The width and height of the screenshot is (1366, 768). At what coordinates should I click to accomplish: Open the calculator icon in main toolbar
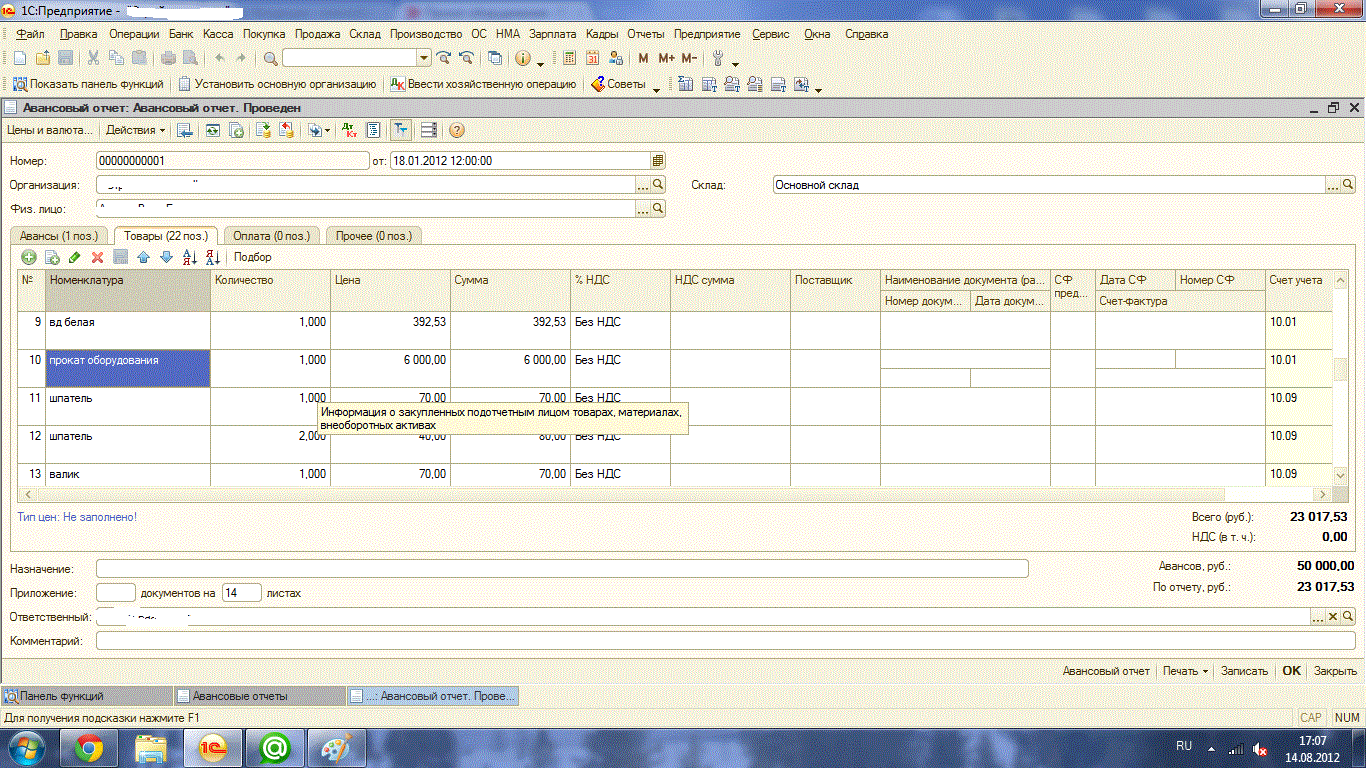coord(569,58)
